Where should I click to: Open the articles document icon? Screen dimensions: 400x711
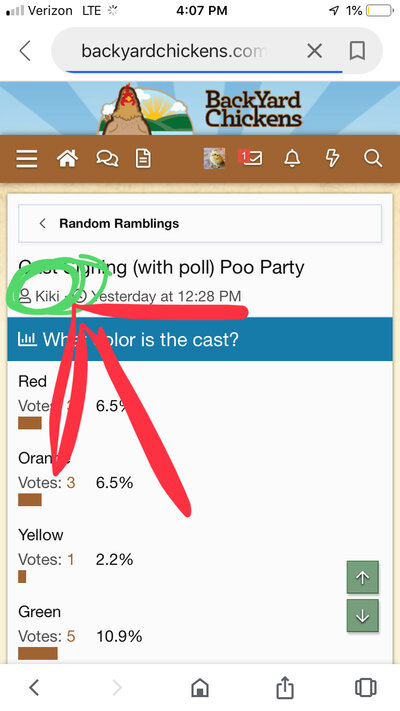(x=143, y=159)
